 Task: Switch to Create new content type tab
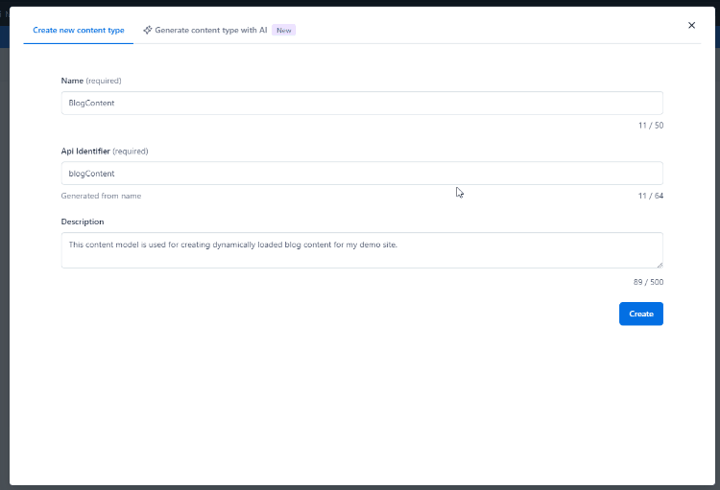[79, 30]
